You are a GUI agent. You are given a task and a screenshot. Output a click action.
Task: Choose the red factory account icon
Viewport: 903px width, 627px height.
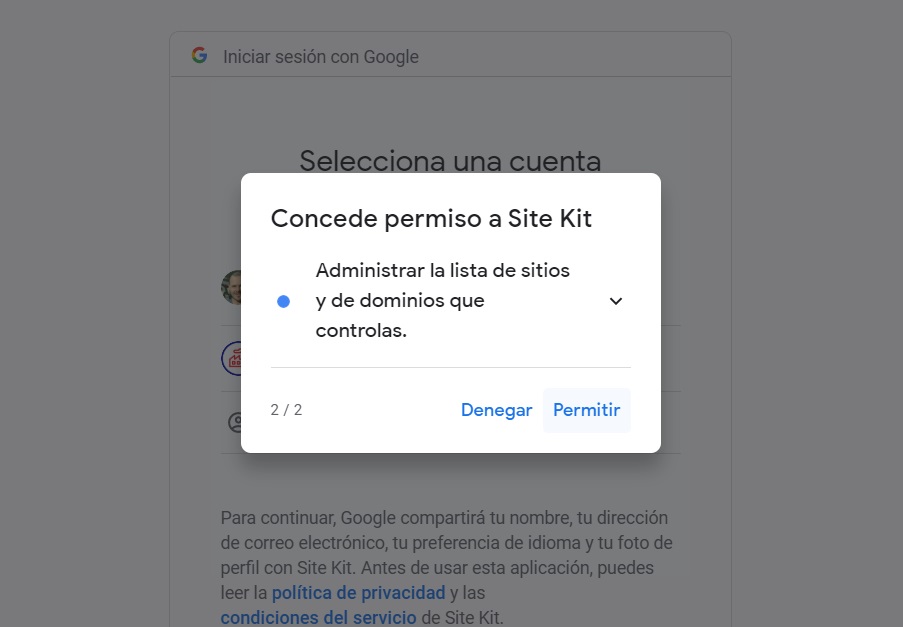click(x=231, y=359)
